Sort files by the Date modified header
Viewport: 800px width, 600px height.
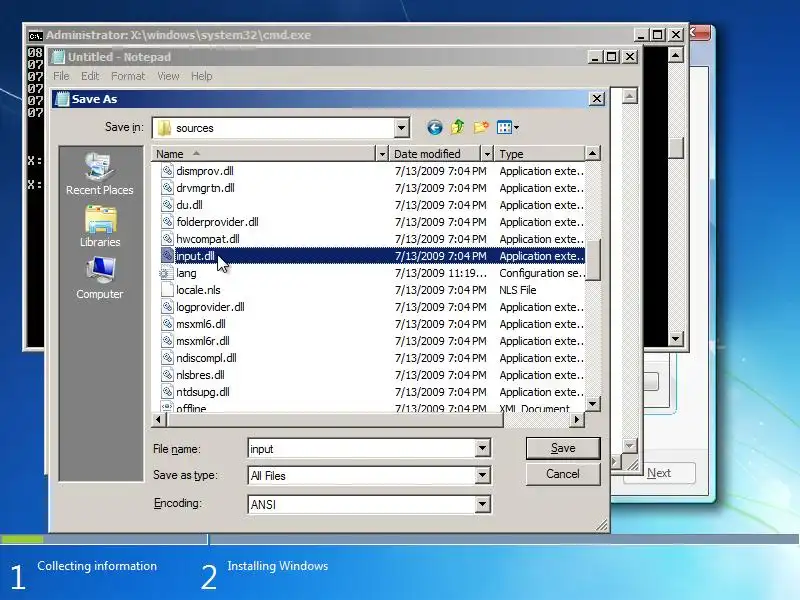click(435, 154)
